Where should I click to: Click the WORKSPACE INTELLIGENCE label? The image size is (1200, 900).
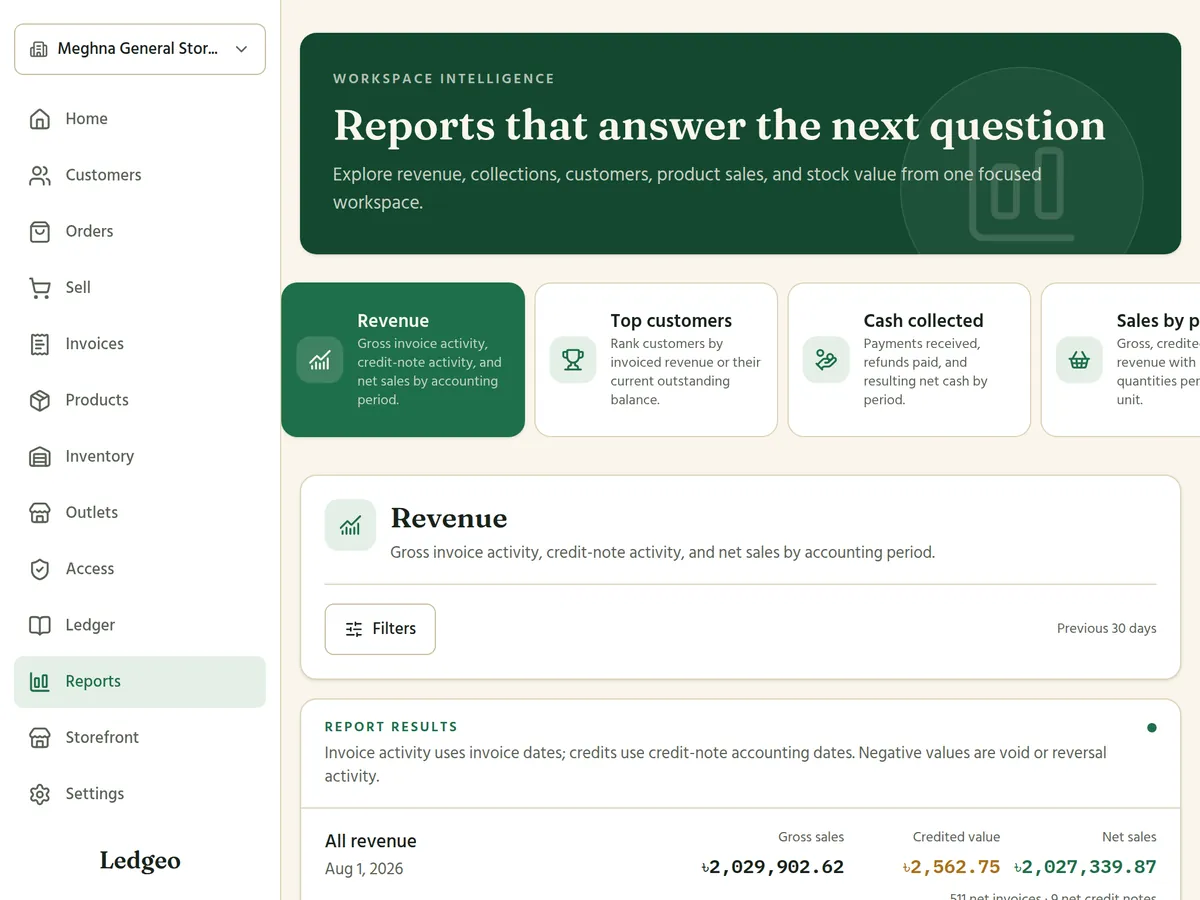click(x=444, y=79)
